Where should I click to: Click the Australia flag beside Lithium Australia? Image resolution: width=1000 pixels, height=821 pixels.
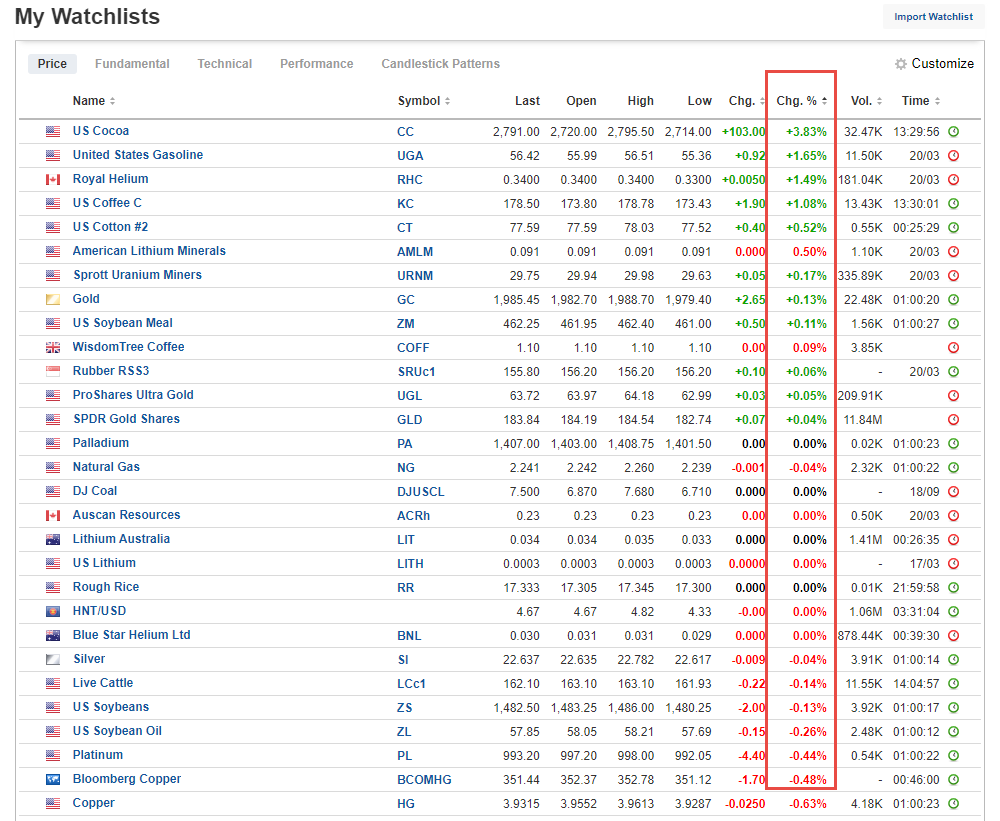click(x=53, y=540)
